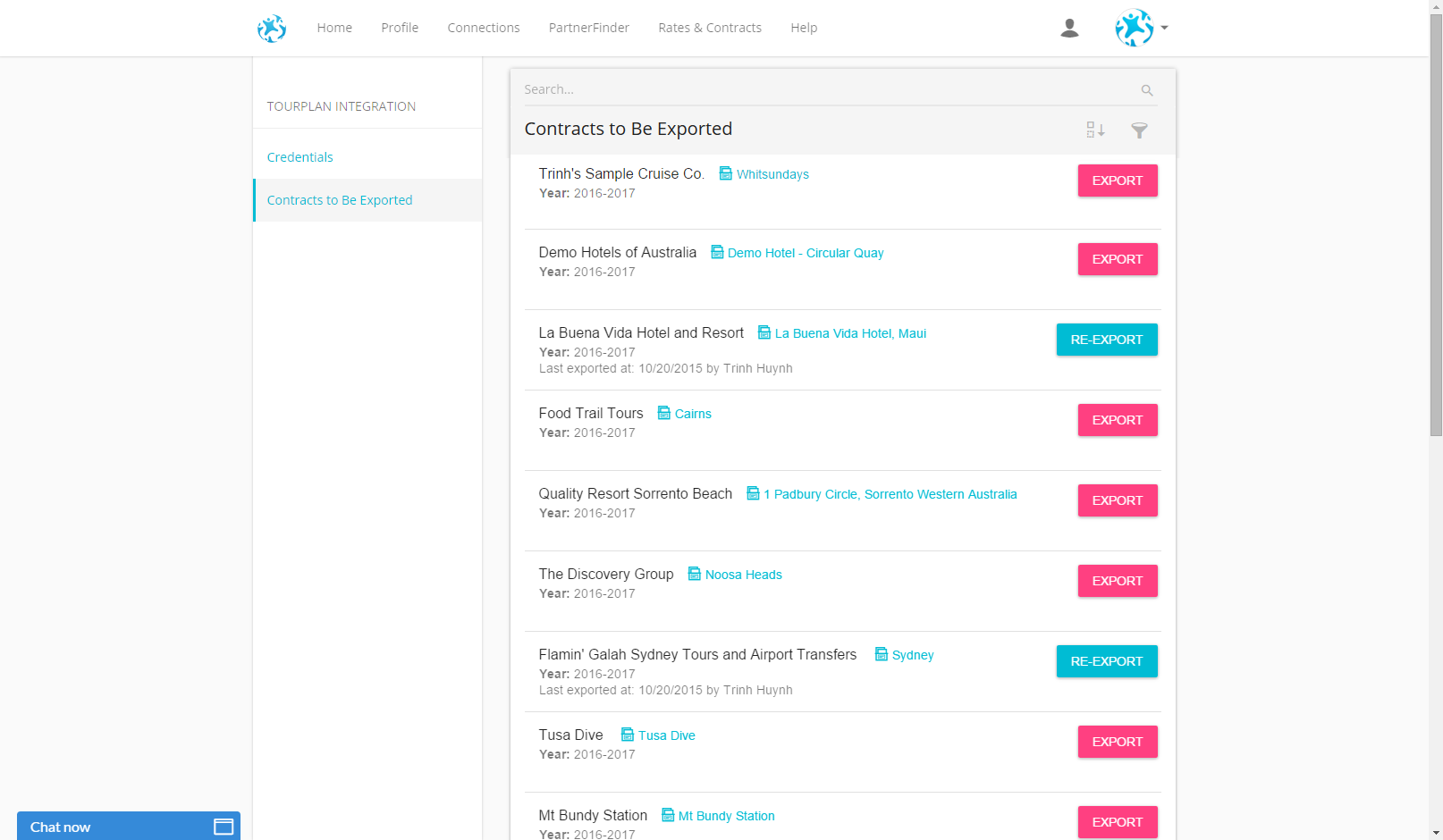Click the site logo in the navbar
This screenshot has width=1443, height=840.
click(272, 29)
